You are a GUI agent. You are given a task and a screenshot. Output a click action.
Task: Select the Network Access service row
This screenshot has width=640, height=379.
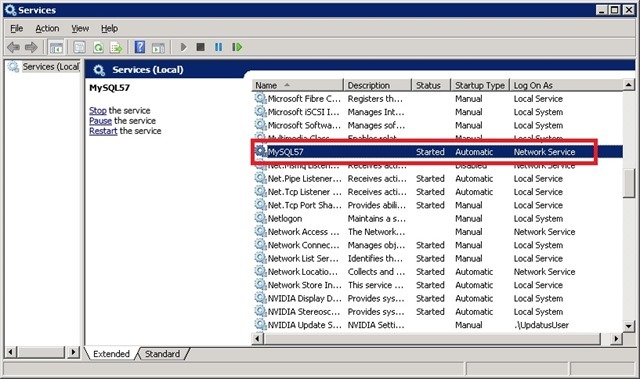(438, 231)
